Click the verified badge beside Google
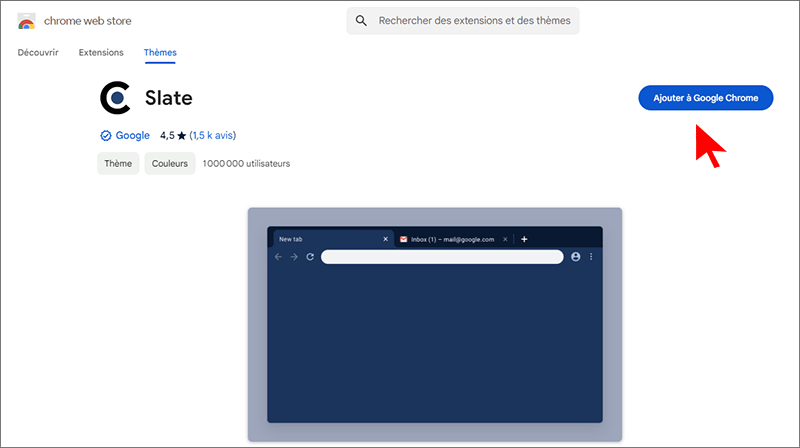Viewport: 800px width, 448px height. coord(106,136)
